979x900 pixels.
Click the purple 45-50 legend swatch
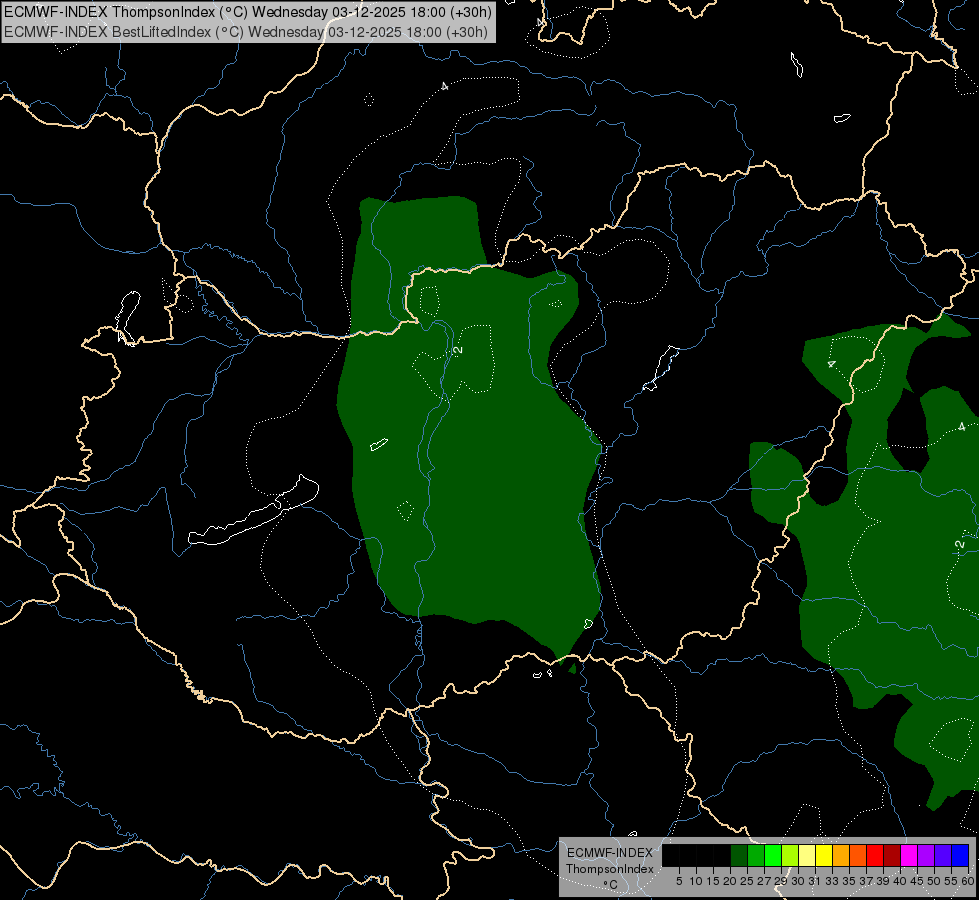(x=926, y=855)
